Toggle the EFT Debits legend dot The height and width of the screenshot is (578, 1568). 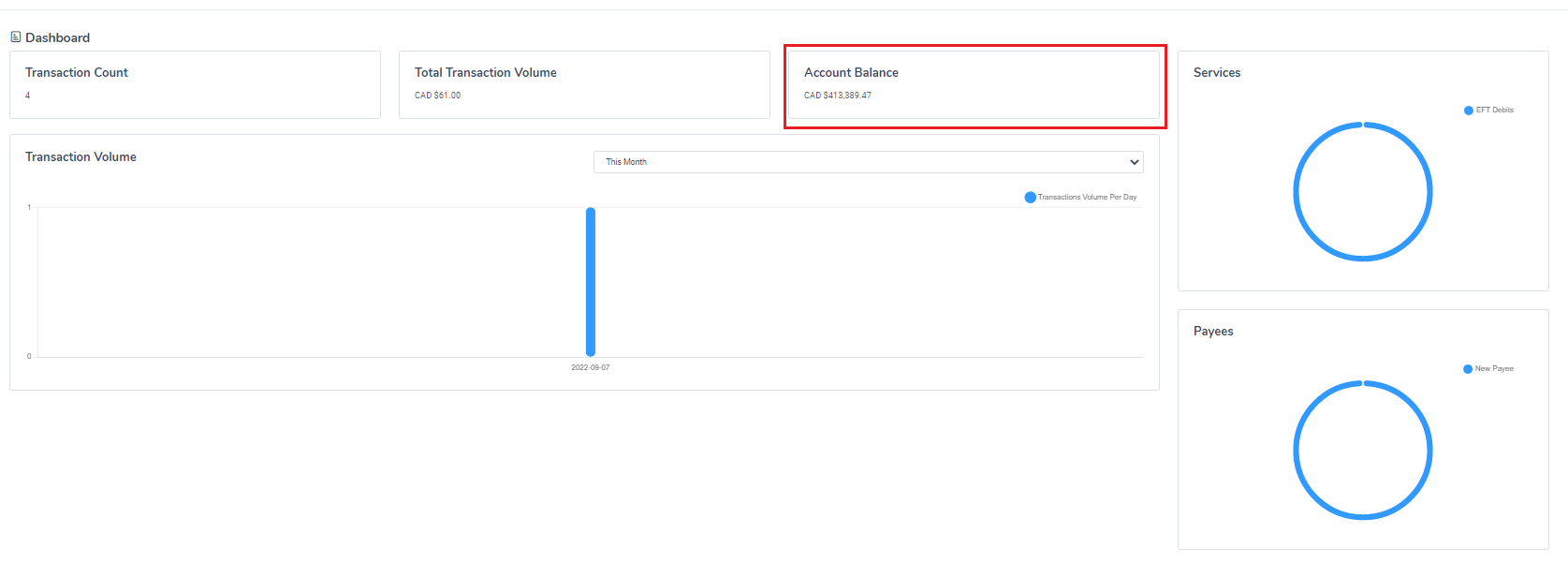tap(1468, 111)
